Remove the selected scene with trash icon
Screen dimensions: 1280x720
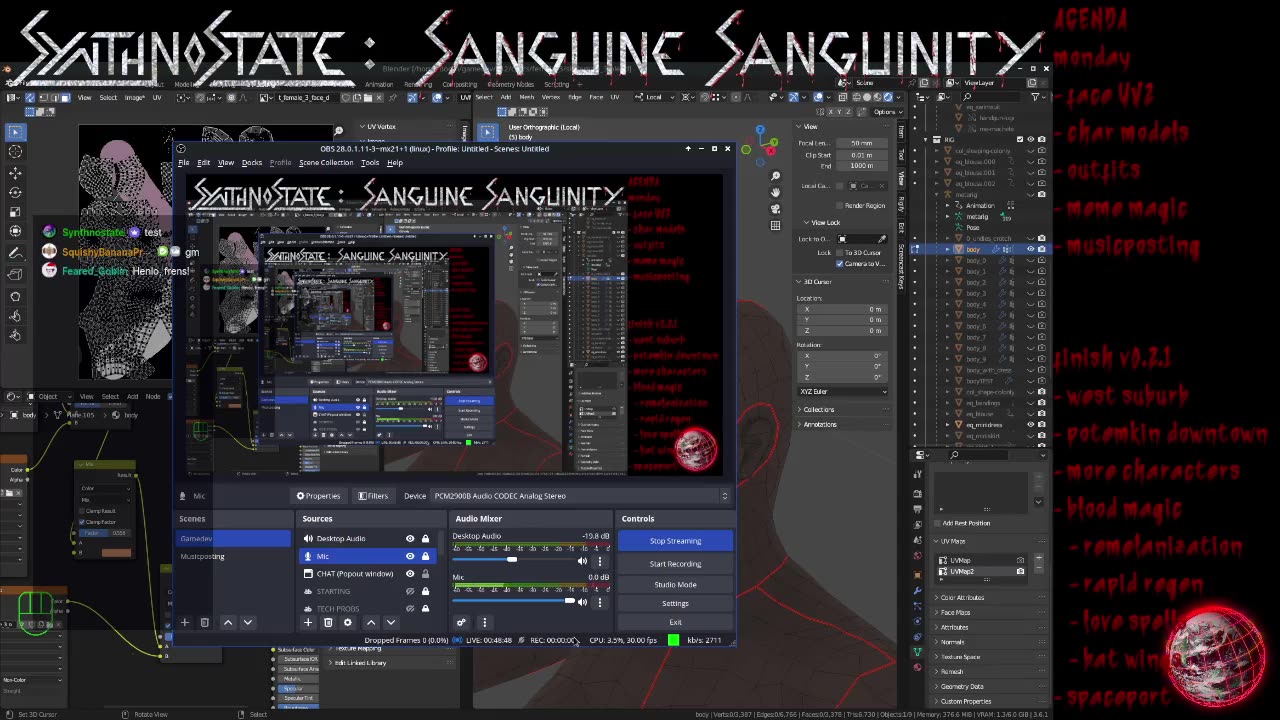(204, 622)
